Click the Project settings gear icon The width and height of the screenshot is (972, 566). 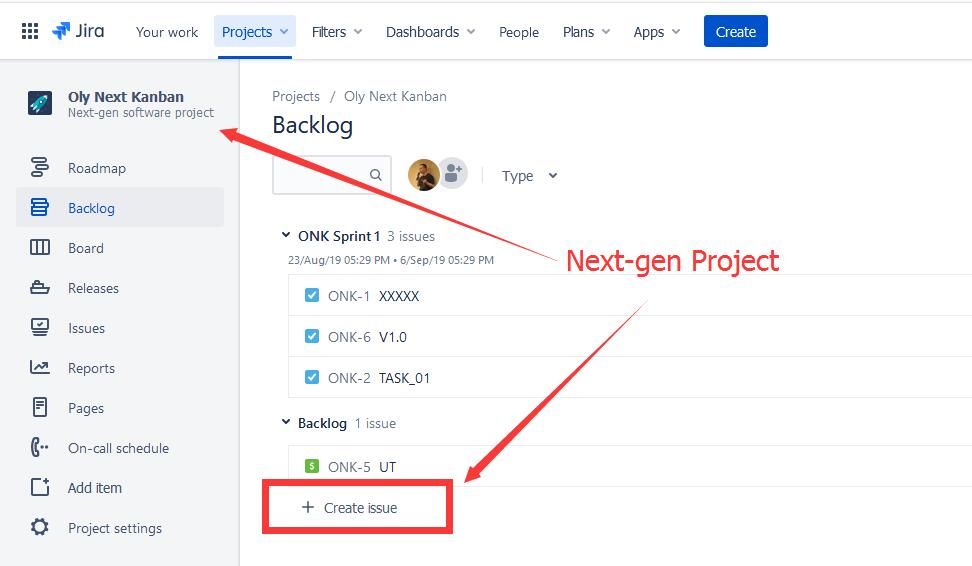[40, 527]
